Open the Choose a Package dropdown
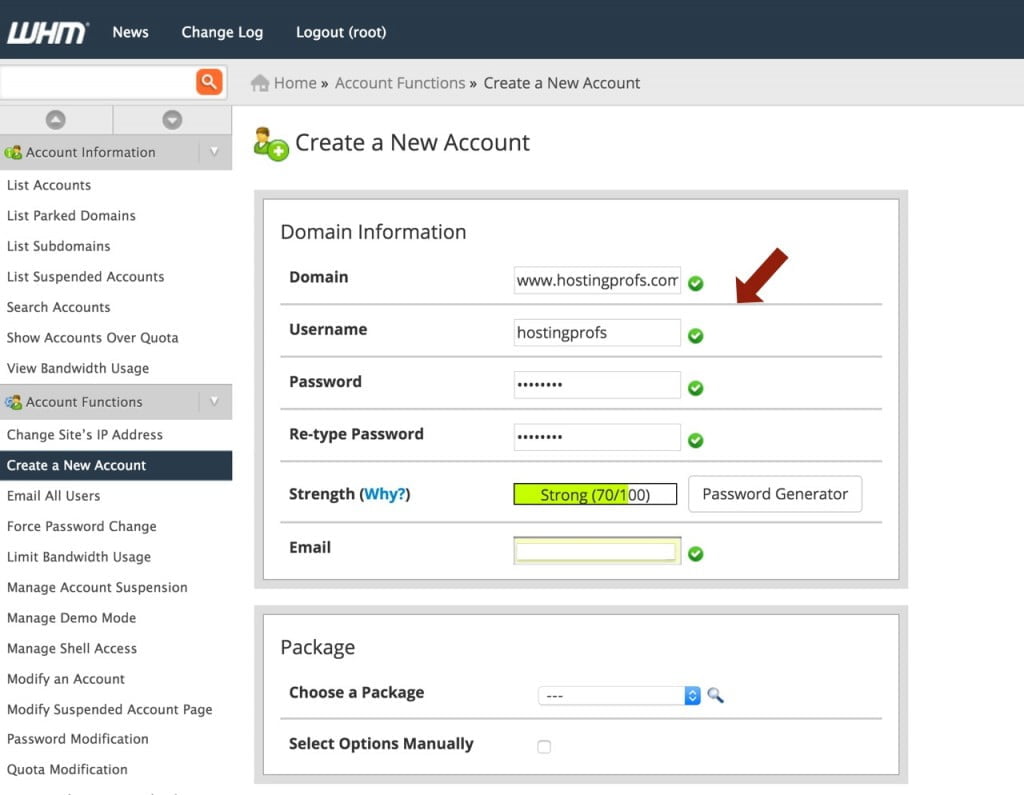Screen dimensions: 1024x795 [619, 696]
